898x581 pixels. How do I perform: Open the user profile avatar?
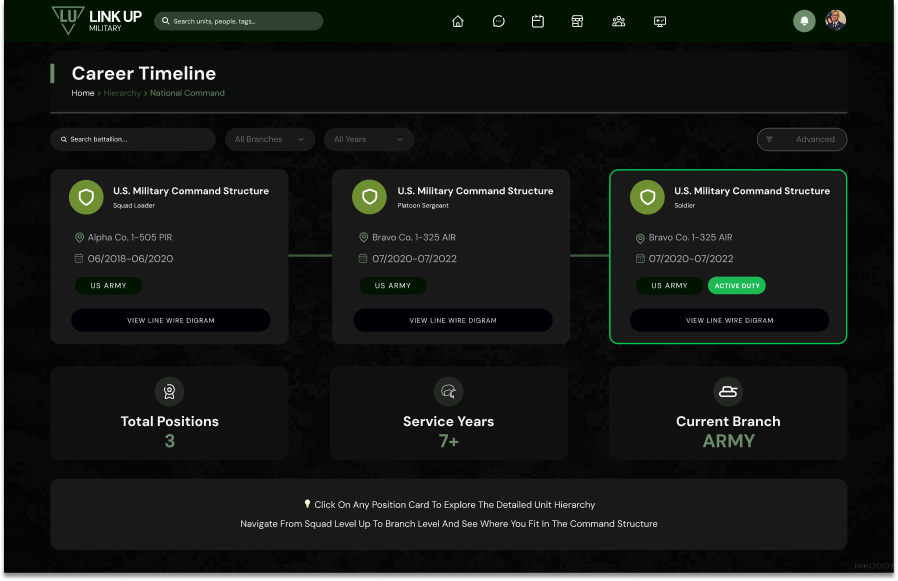point(835,21)
